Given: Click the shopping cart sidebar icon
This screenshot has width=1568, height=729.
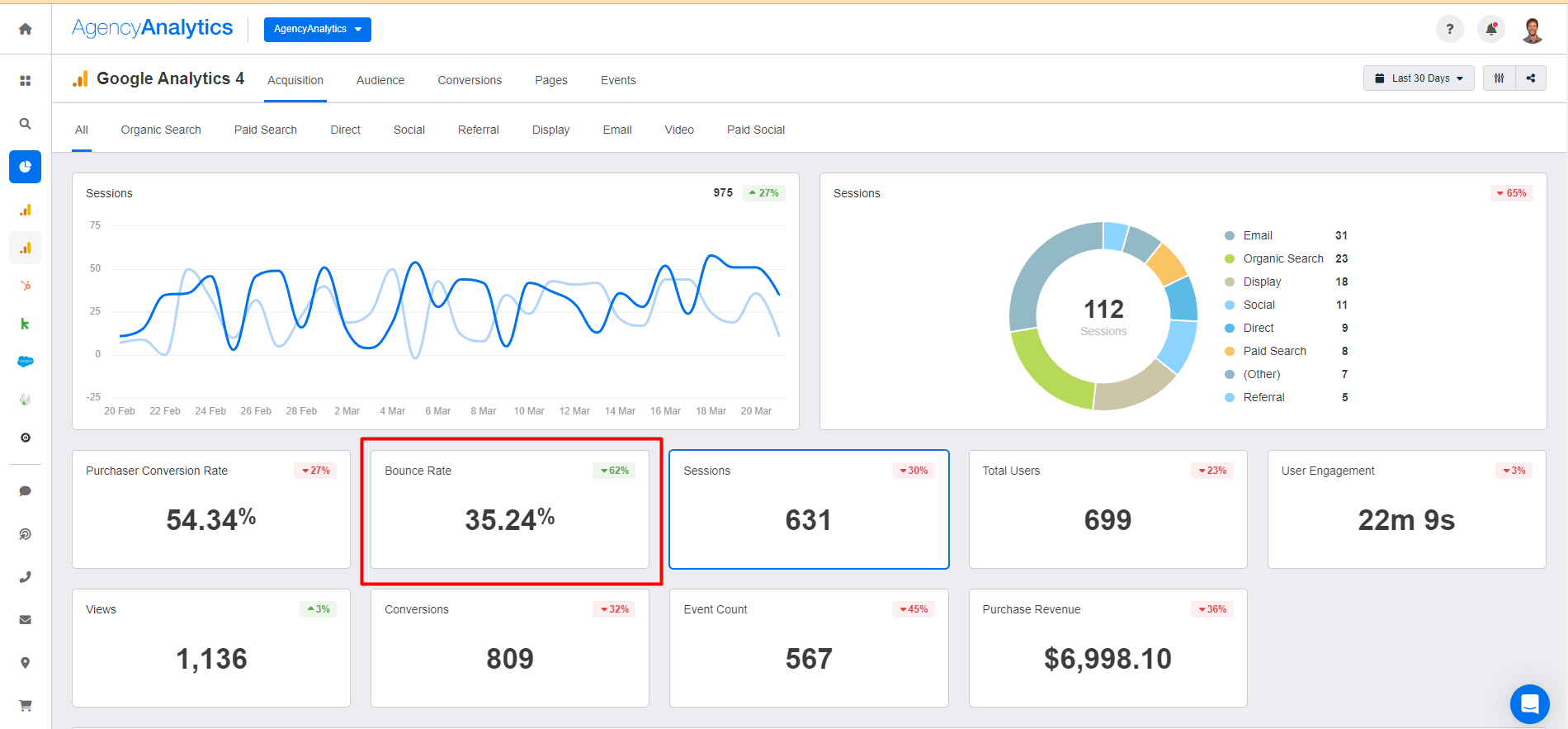Looking at the screenshot, I should point(26,705).
